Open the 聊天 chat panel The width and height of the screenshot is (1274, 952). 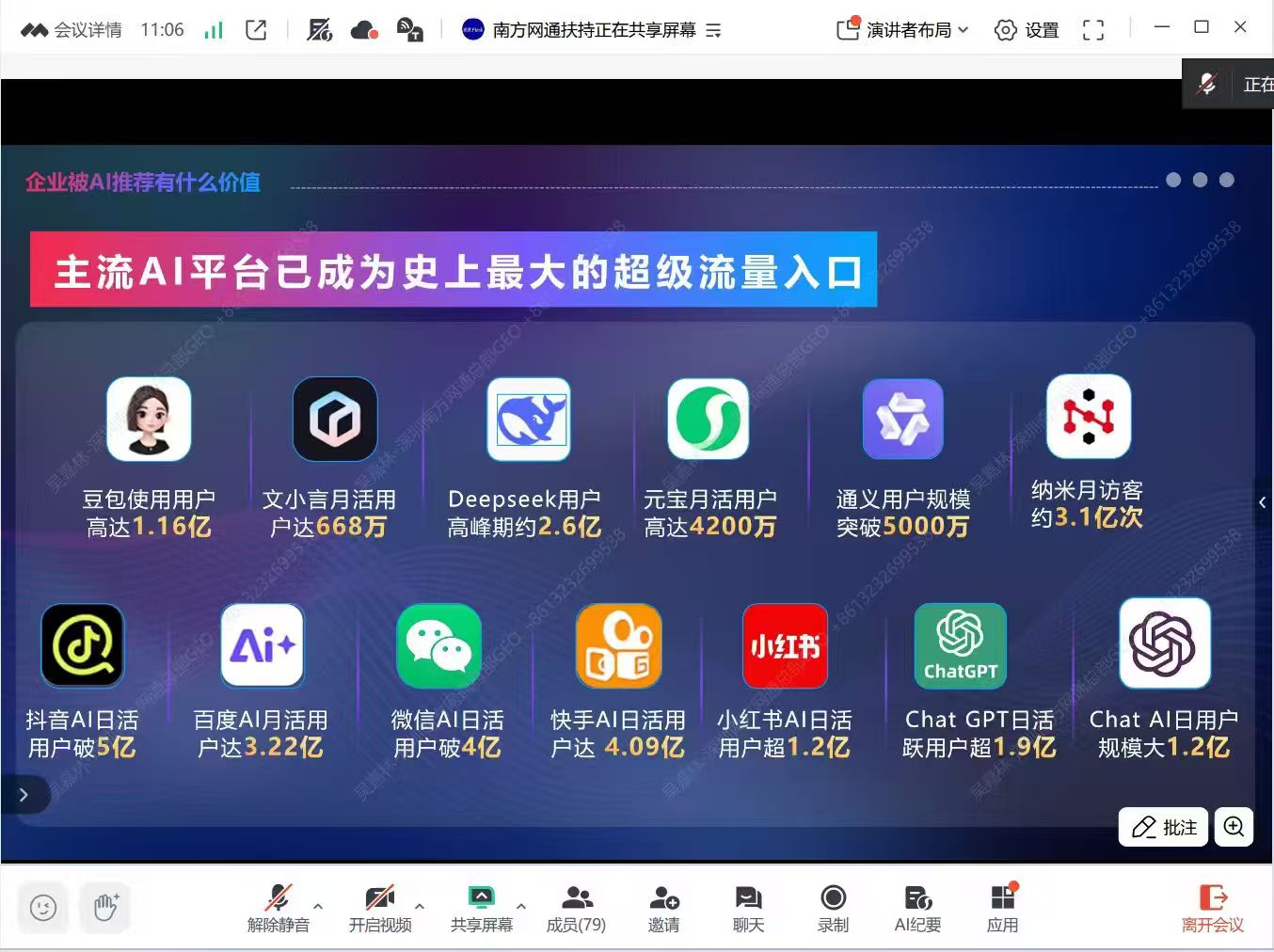tap(748, 908)
